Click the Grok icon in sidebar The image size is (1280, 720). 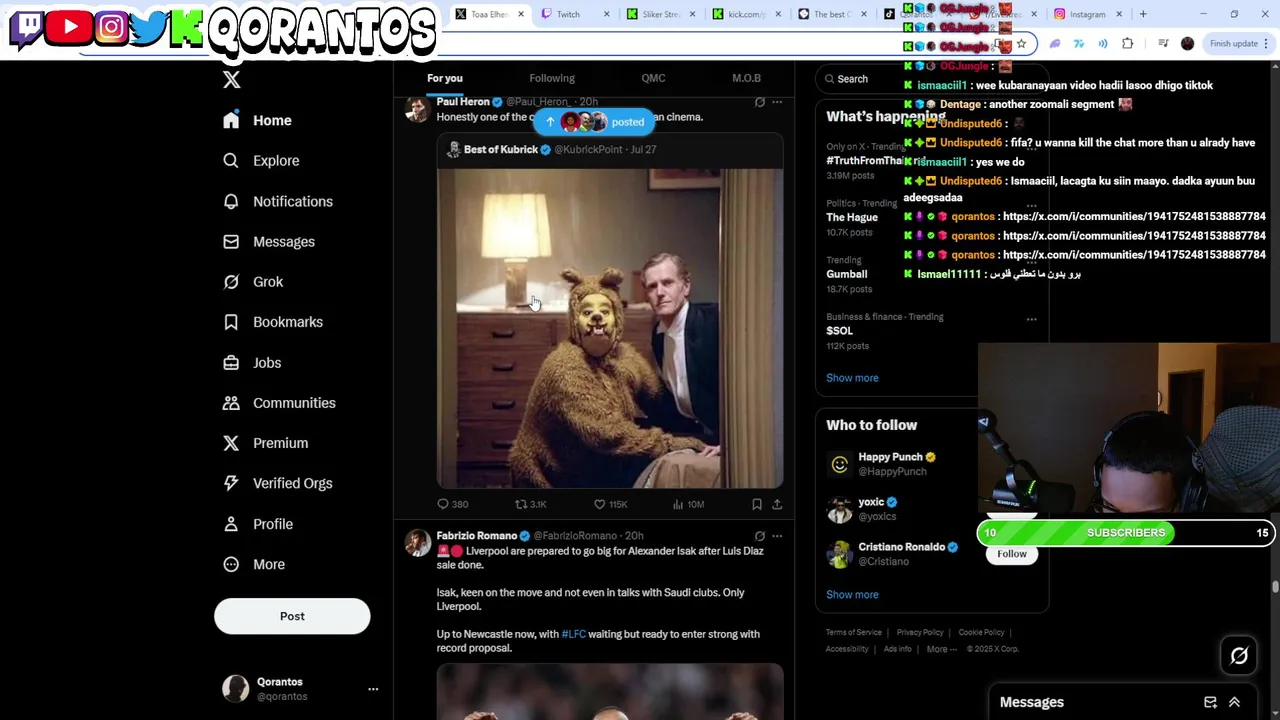(x=231, y=282)
